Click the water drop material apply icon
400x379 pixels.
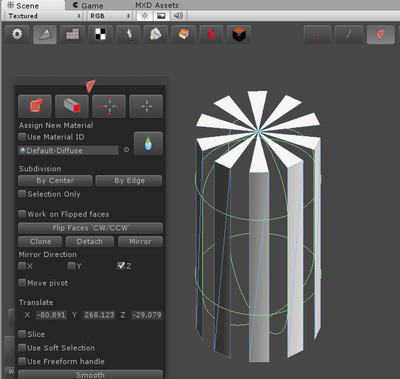[148, 143]
